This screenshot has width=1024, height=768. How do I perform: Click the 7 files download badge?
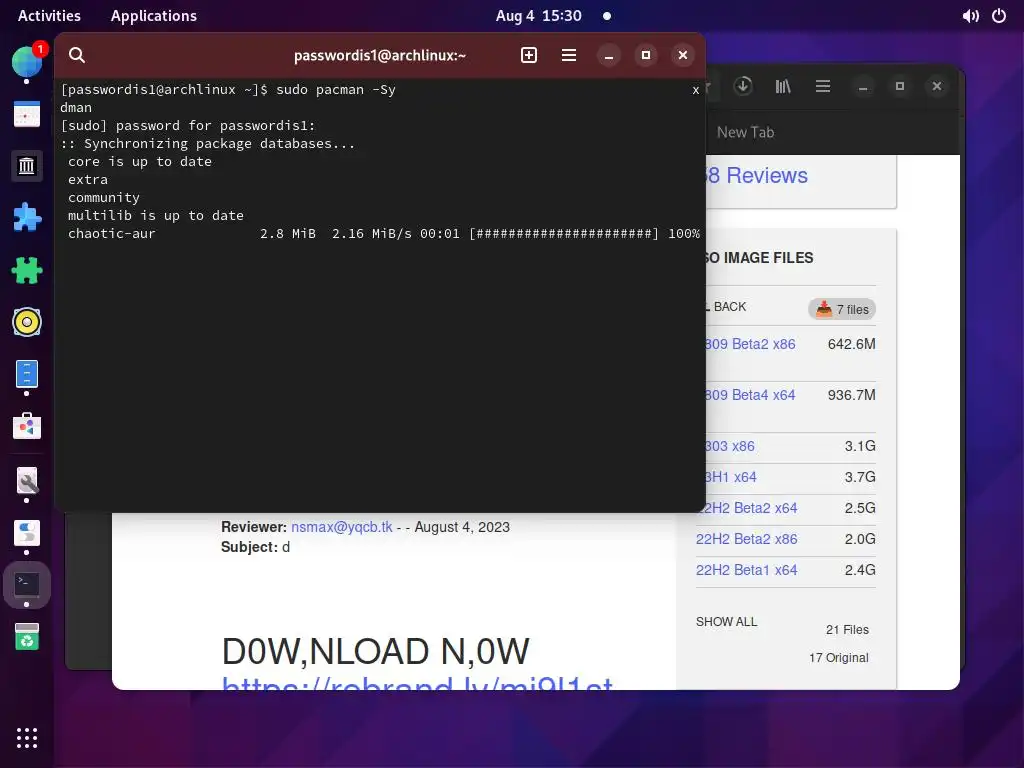pyautogui.click(x=842, y=309)
